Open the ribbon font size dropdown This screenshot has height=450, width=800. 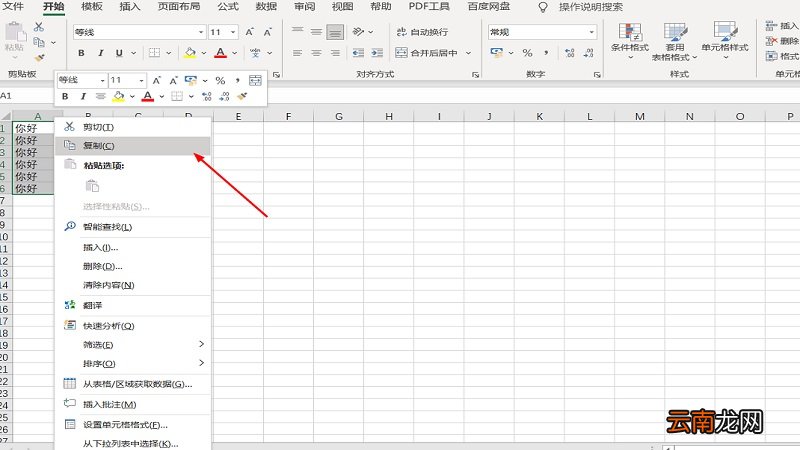[x=233, y=32]
